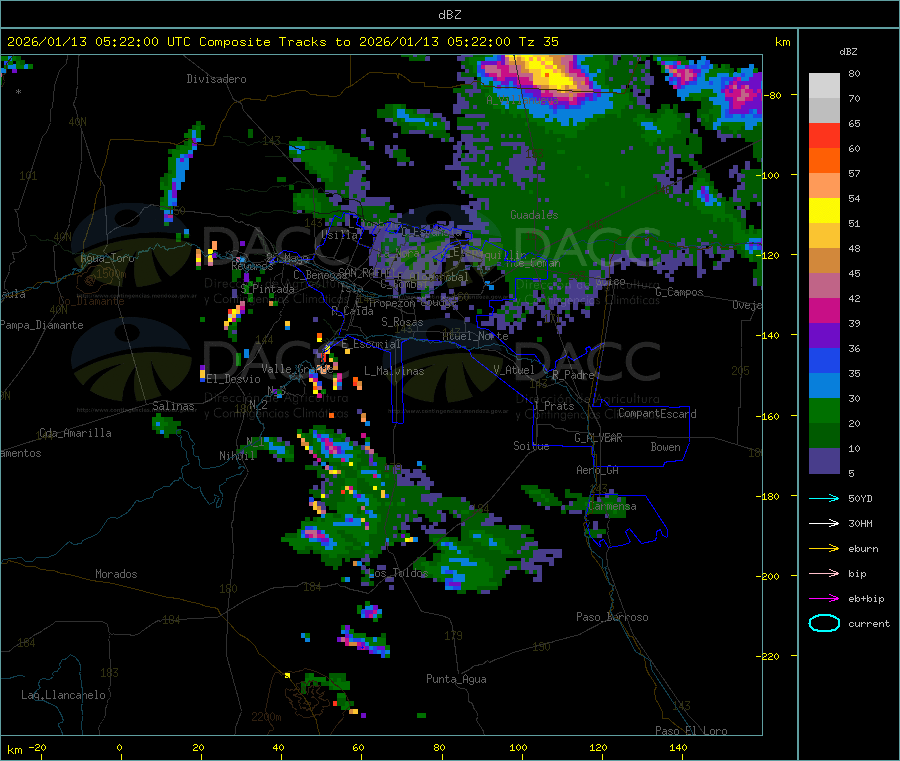900x761 pixels.
Task: Click the Aero_GA map label
Action: 597,470
